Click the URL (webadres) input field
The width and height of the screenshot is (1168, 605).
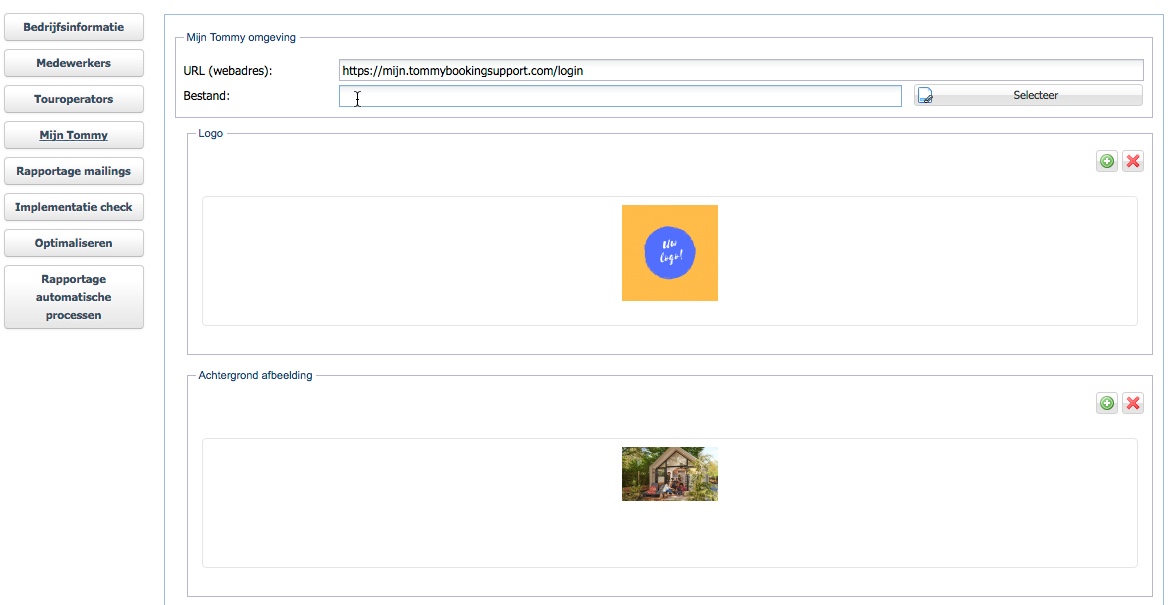tap(740, 71)
